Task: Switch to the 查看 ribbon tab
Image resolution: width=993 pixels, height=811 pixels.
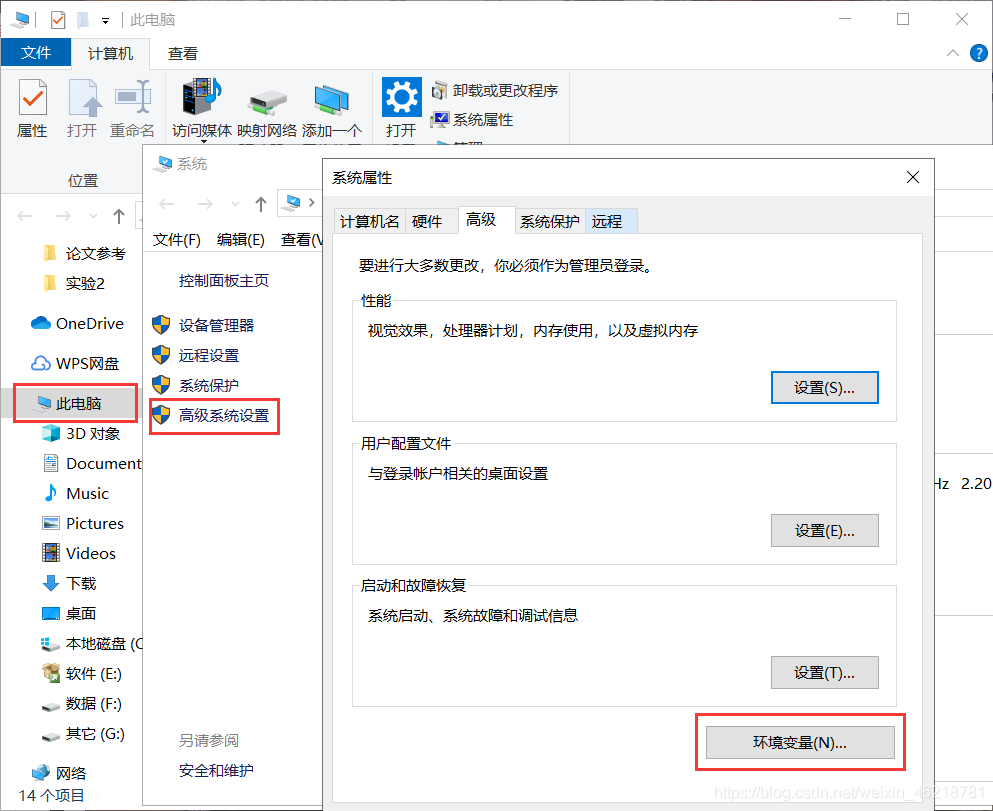Action: click(x=183, y=53)
